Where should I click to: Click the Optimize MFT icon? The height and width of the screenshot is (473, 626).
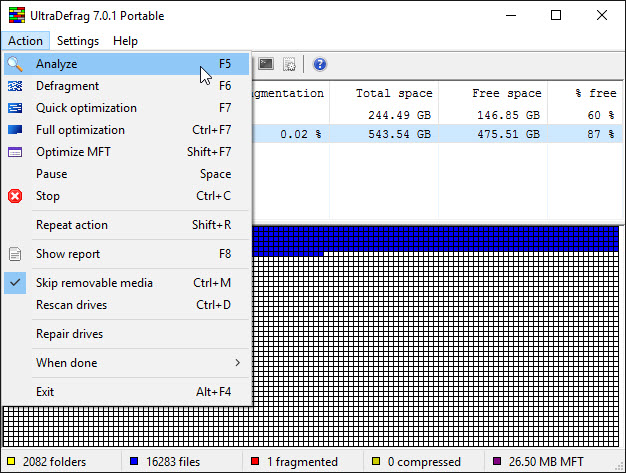[x=15, y=152]
